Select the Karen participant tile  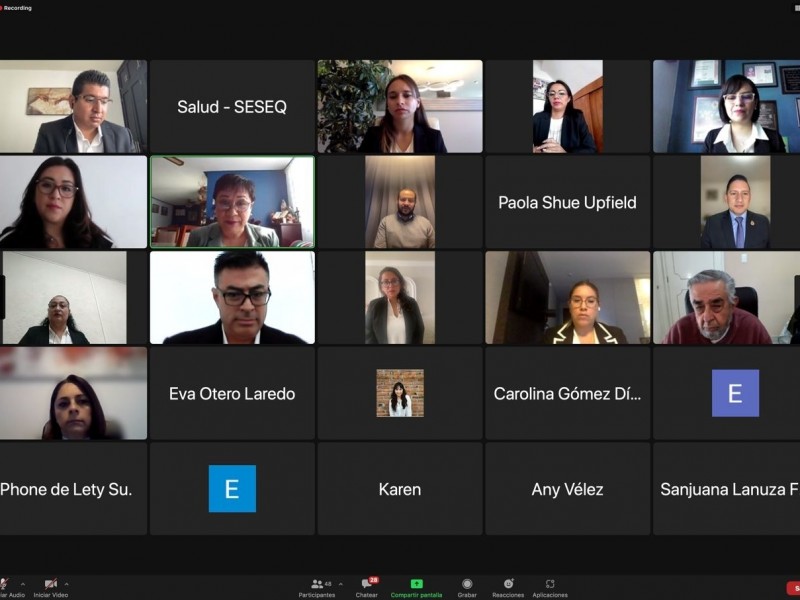(400, 489)
